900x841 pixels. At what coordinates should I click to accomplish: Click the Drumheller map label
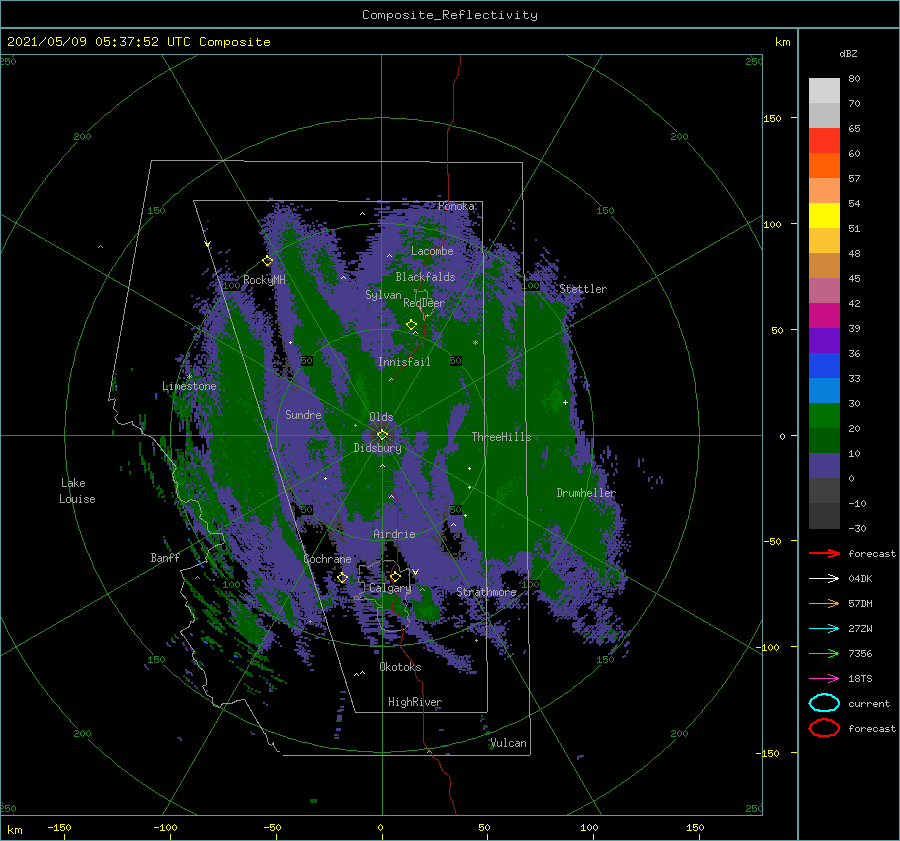click(586, 493)
